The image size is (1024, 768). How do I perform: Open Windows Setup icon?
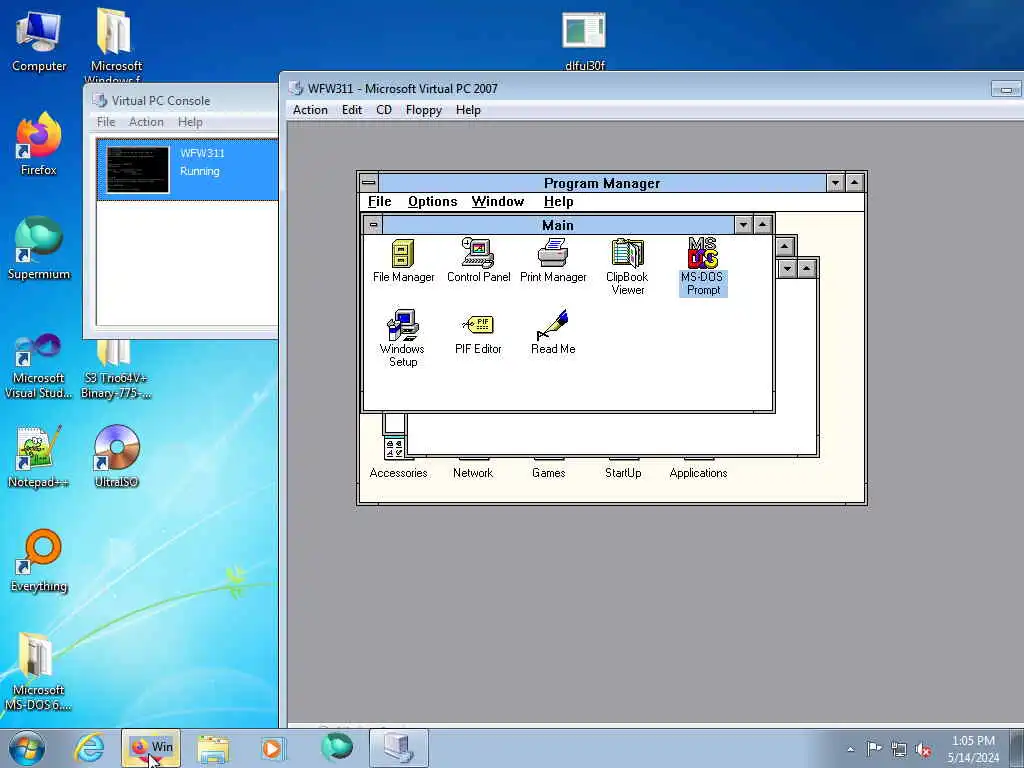tap(403, 338)
